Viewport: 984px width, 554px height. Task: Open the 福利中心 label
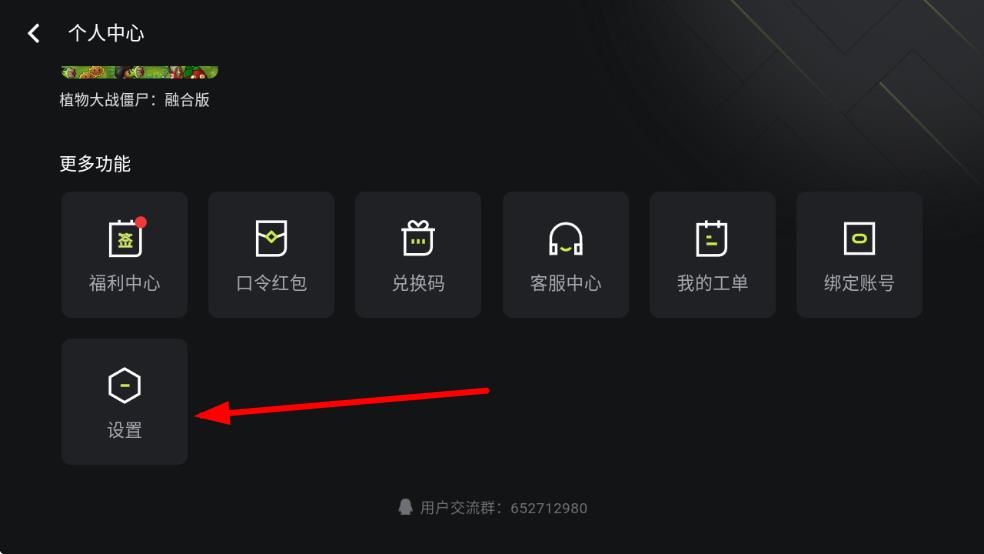(x=124, y=283)
